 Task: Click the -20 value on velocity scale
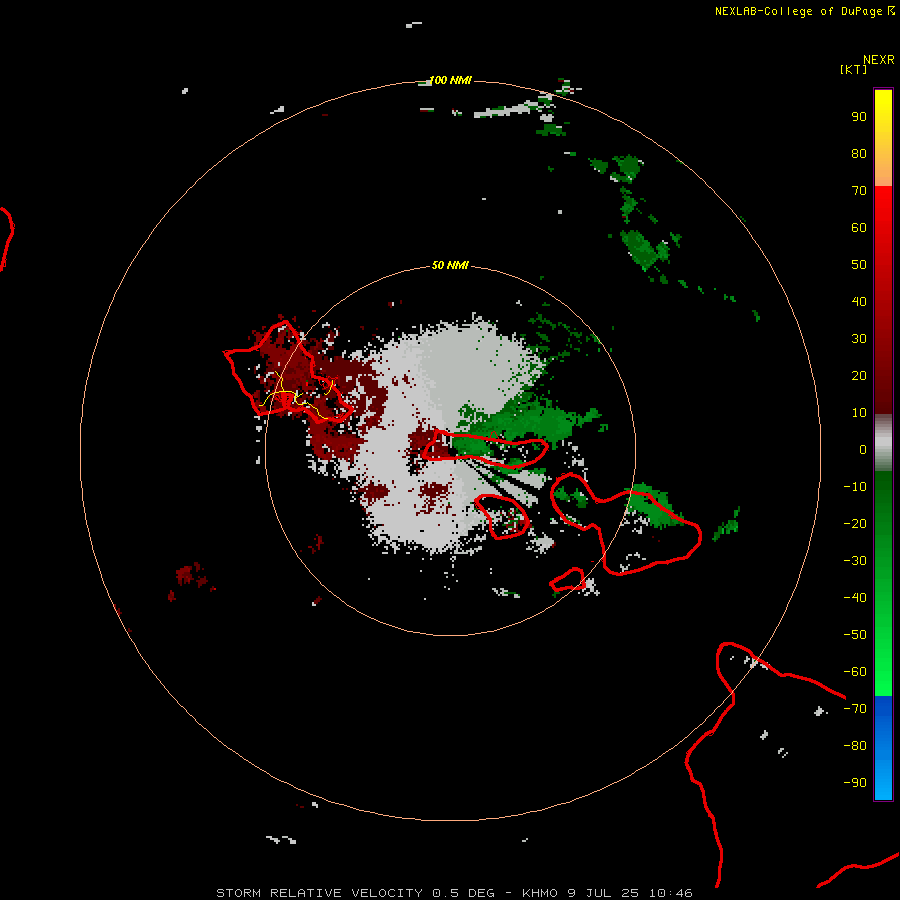[855, 523]
